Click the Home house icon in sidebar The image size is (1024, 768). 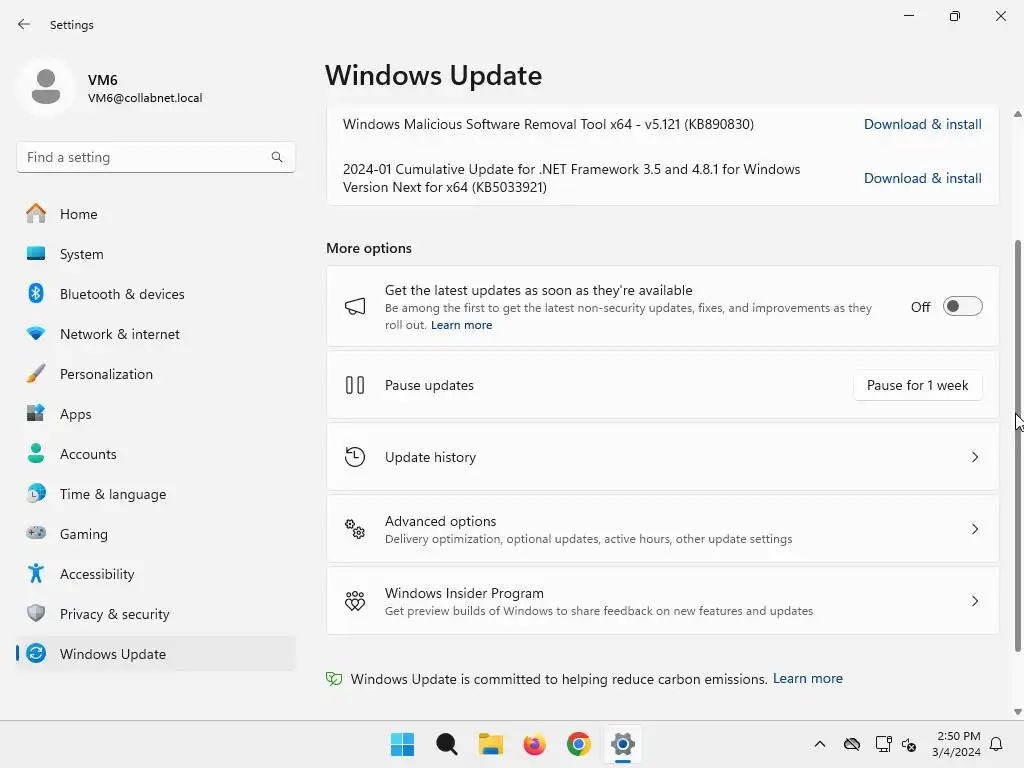click(36, 214)
